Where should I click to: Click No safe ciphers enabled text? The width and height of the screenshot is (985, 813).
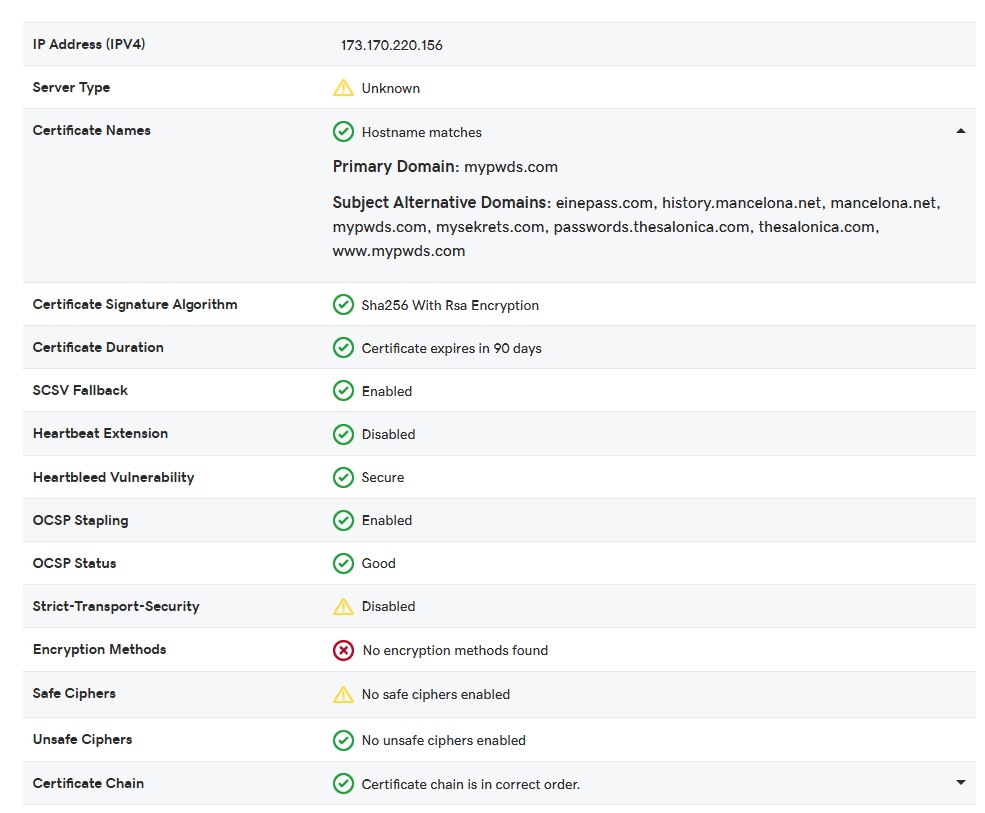pos(435,695)
